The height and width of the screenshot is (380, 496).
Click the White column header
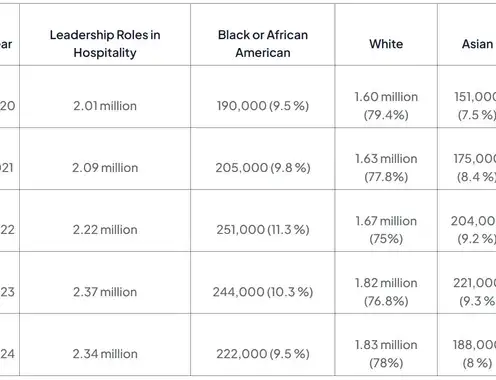386,44
